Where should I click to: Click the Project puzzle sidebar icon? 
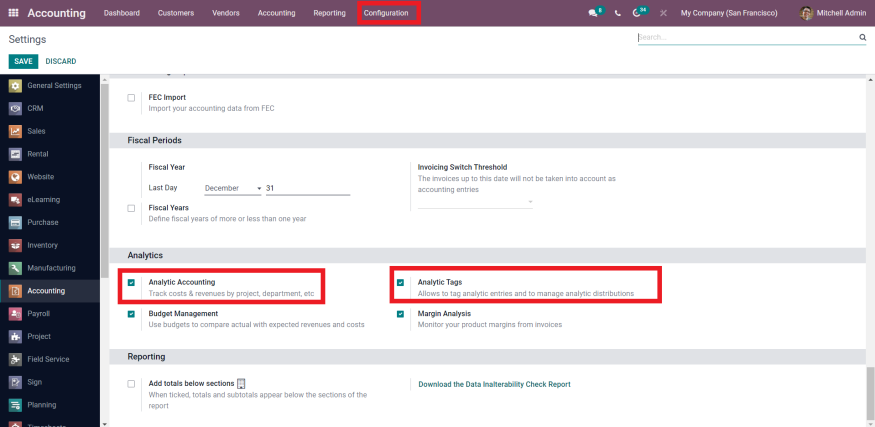pyautogui.click(x=16, y=337)
